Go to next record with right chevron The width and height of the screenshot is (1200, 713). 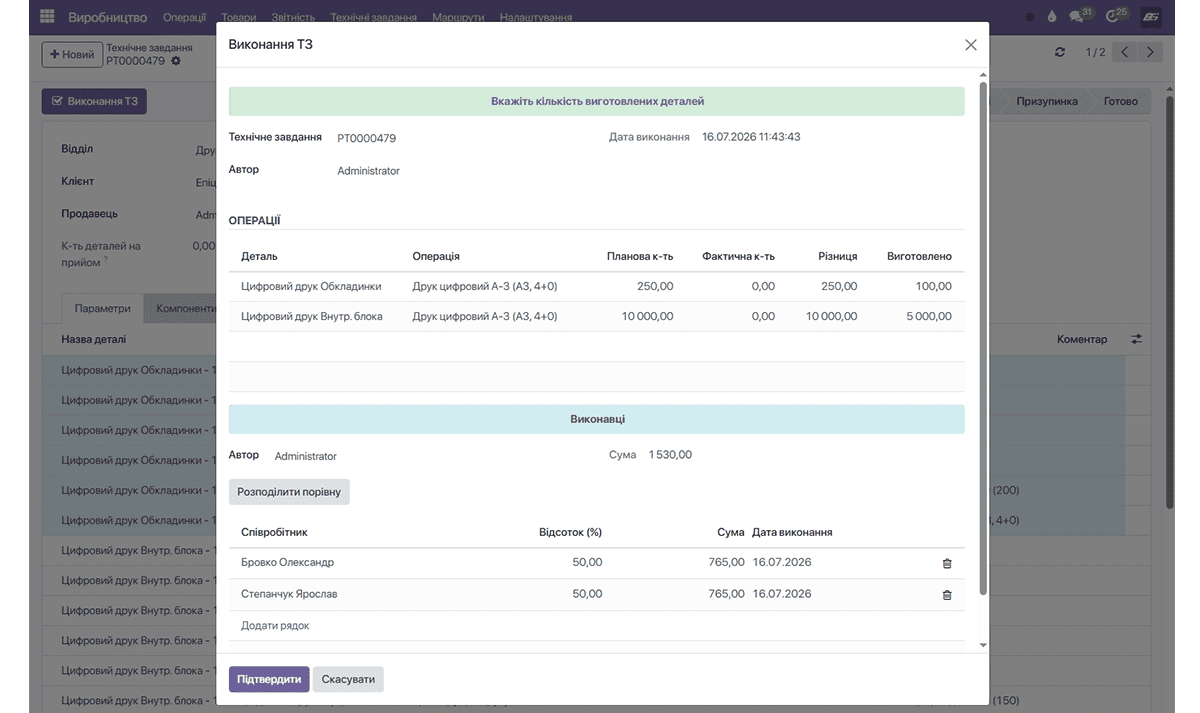click(x=1151, y=52)
